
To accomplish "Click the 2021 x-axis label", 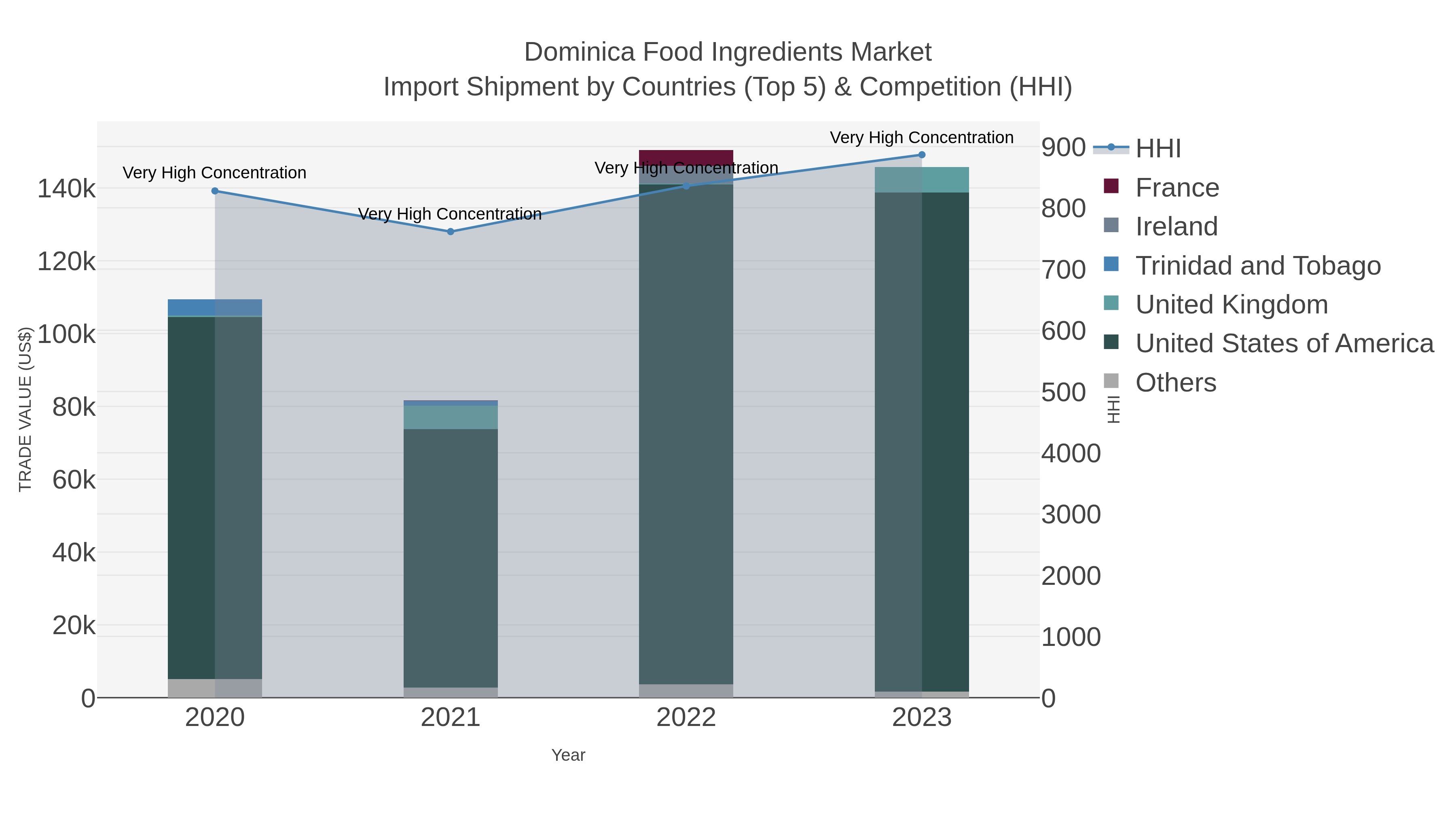I will [451, 718].
